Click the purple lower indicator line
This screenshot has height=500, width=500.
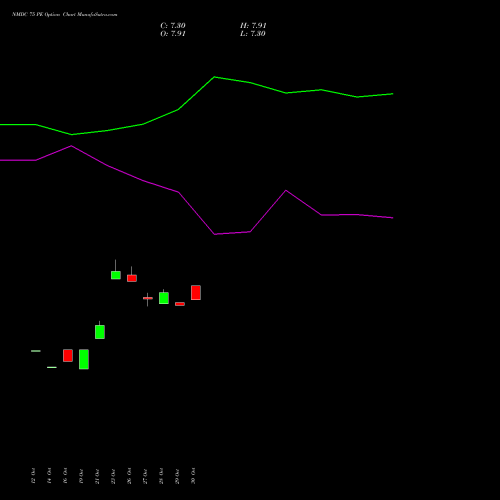[x=214, y=234]
